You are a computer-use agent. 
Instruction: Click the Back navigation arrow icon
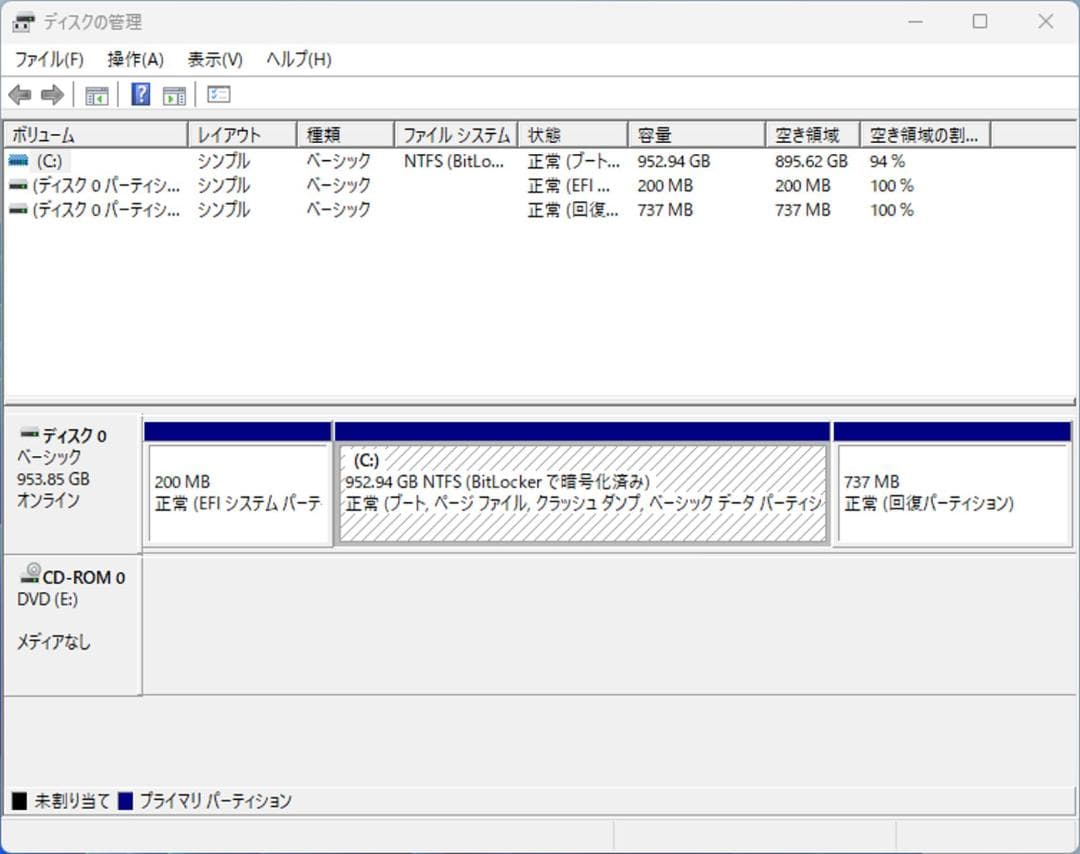(x=19, y=94)
